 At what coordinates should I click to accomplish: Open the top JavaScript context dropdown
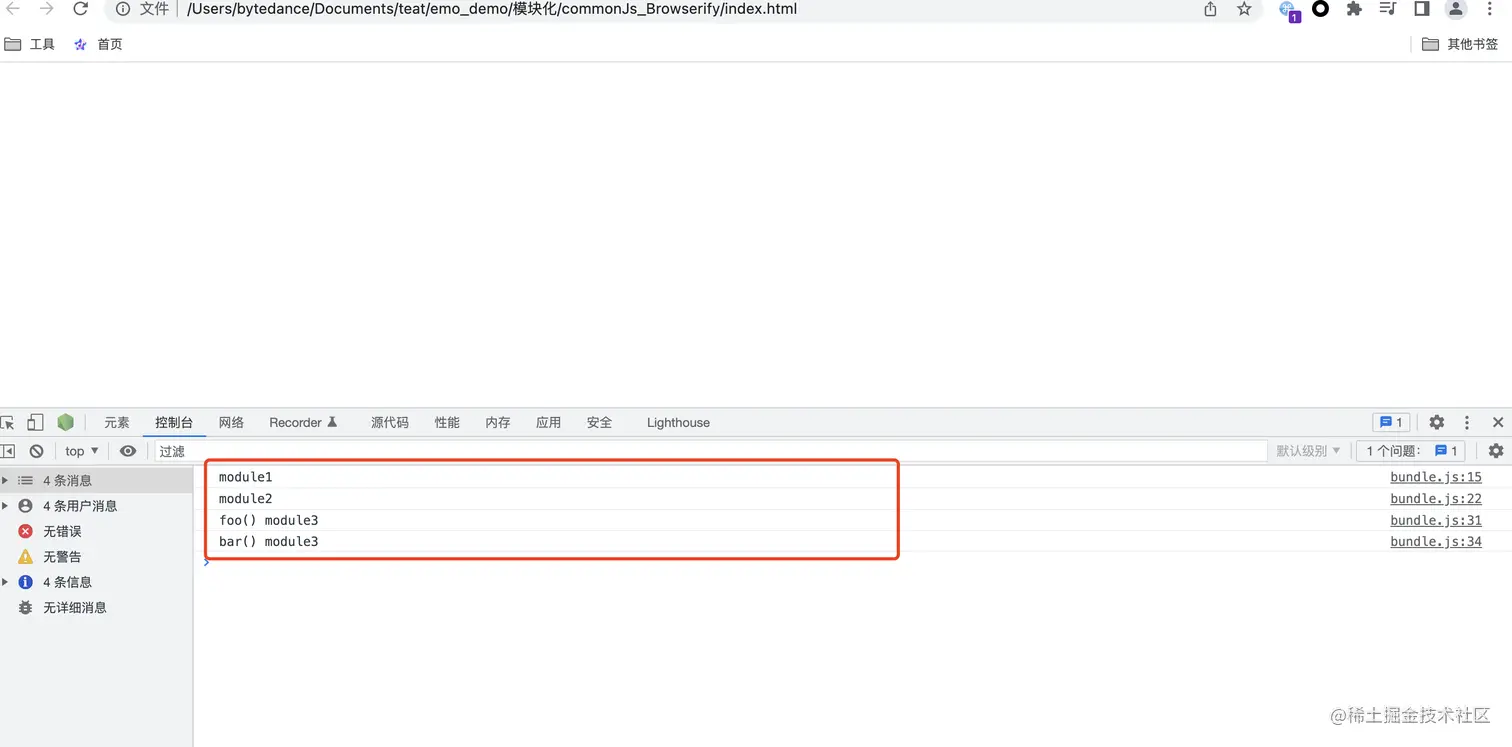click(x=82, y=451)
